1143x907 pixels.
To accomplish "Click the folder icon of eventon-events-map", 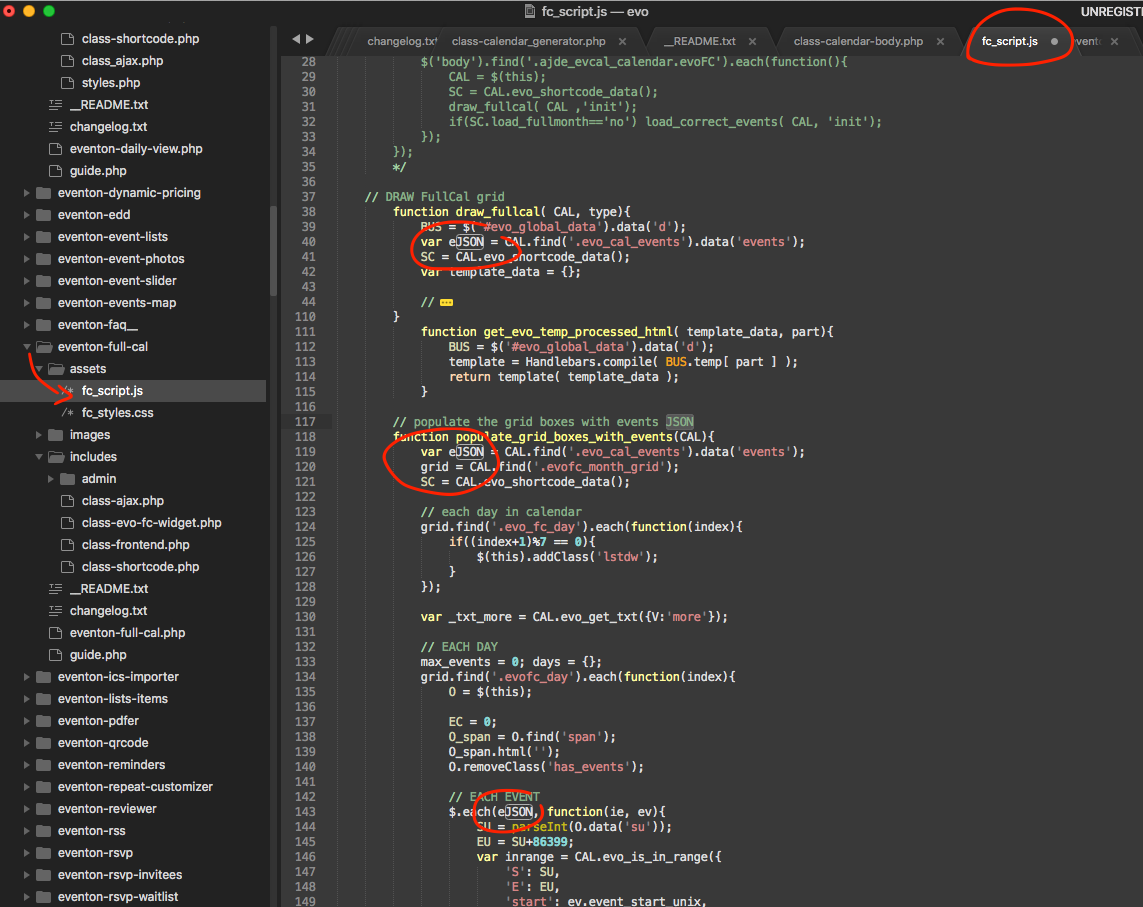I will click(x=43, y=303).
